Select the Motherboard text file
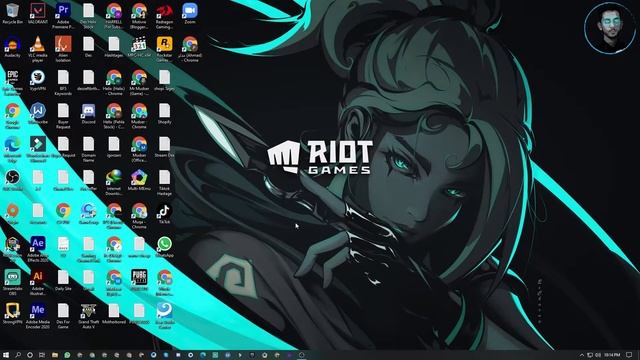Image resolution: width=640 pixels, height=360 pixels. 114,313
